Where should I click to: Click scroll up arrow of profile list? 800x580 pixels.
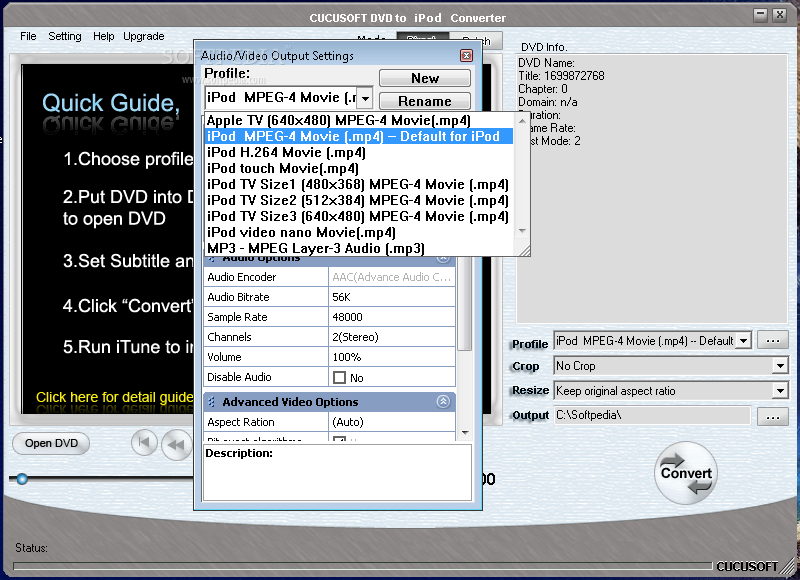tap(522, 121)
